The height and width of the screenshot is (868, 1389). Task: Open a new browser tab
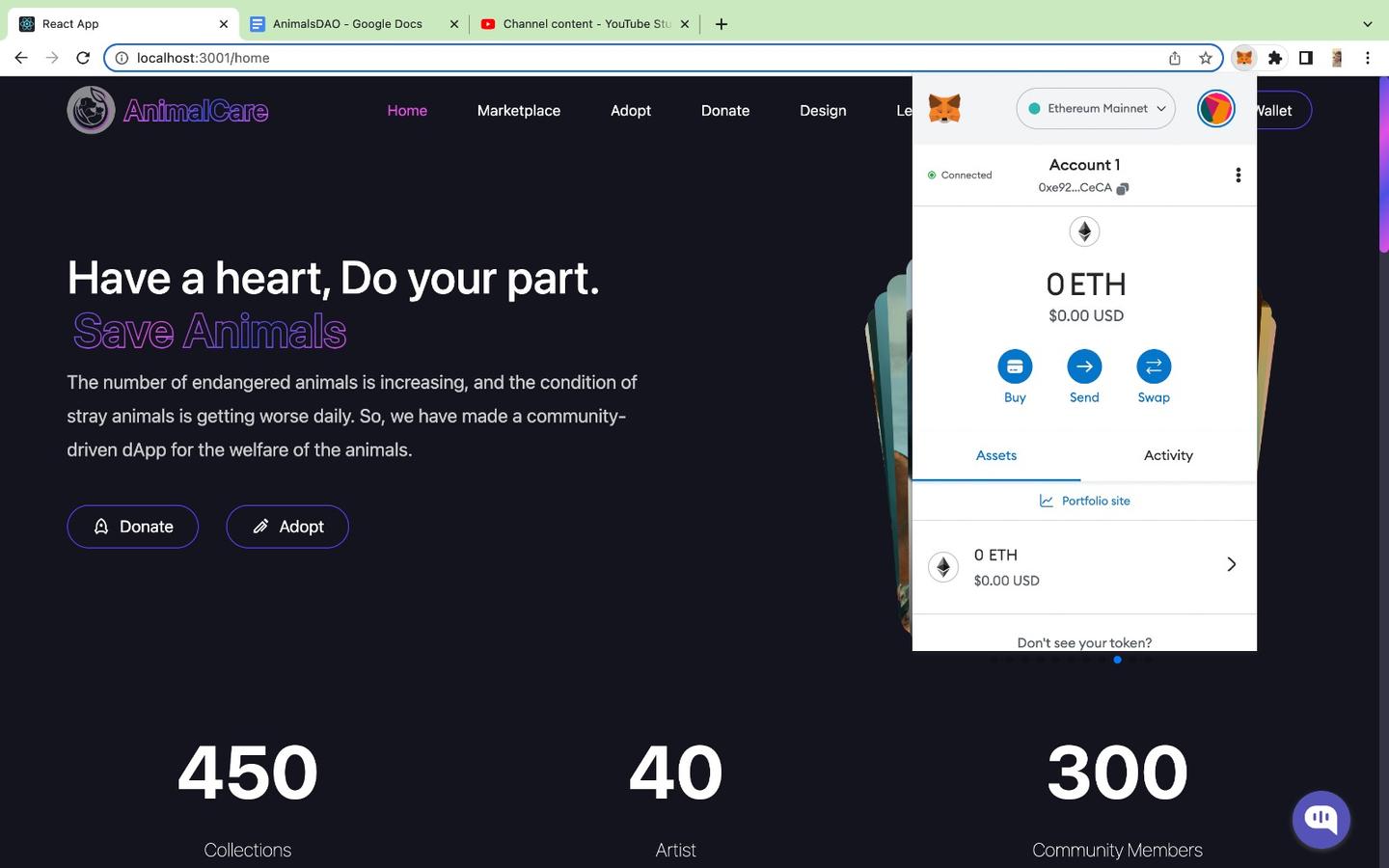tap(722, 24)
